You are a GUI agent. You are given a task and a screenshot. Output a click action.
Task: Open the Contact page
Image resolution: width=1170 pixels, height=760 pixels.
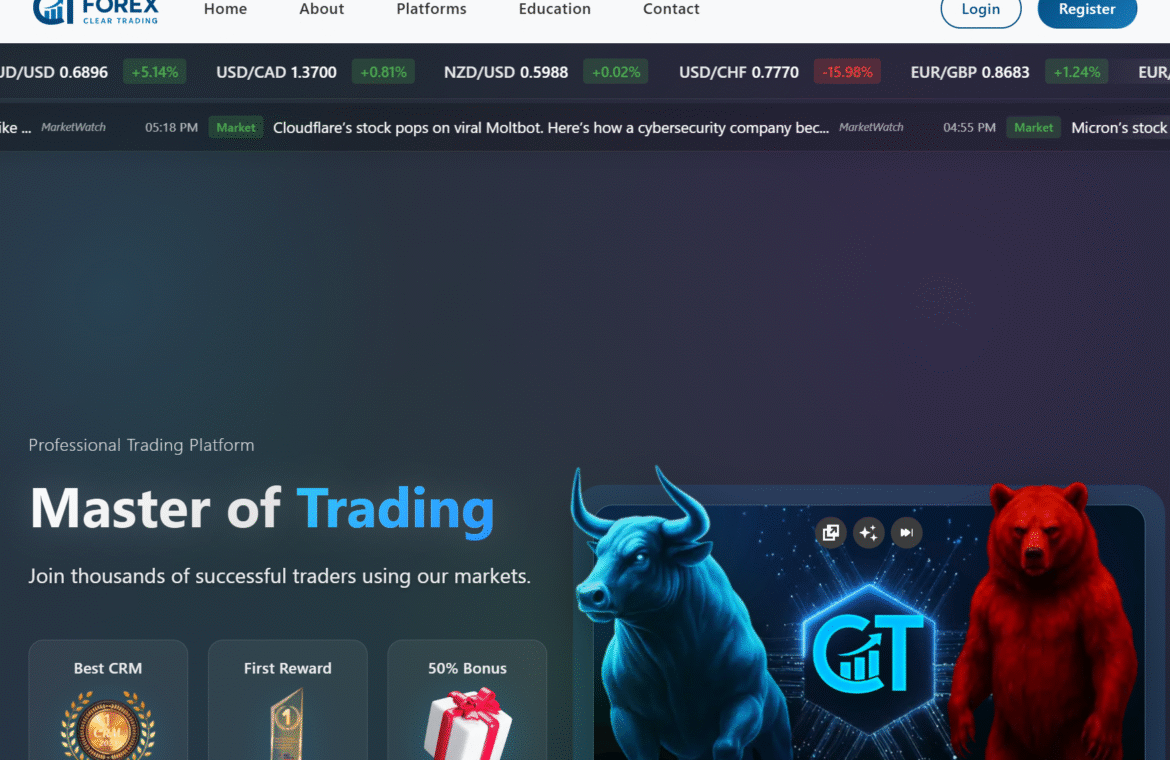tap(671, 9)
